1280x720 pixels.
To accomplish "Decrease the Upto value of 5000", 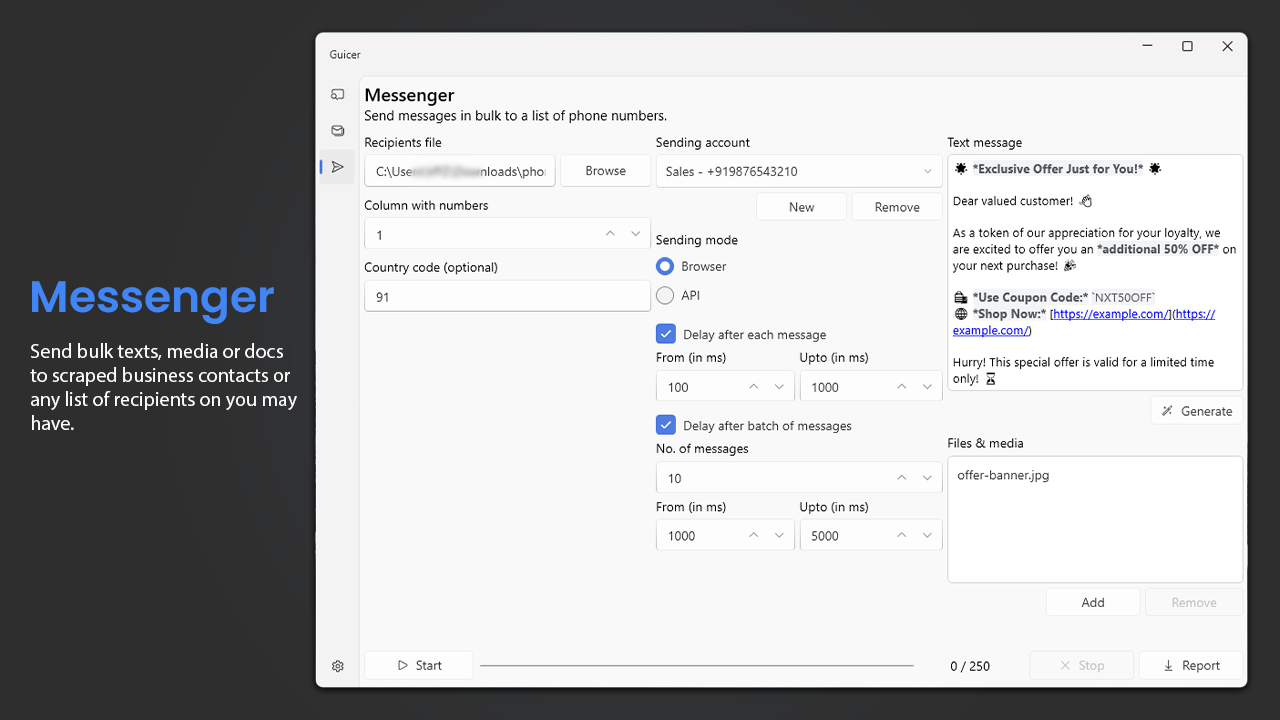I will pyautogui.click(x=928, y=535).
